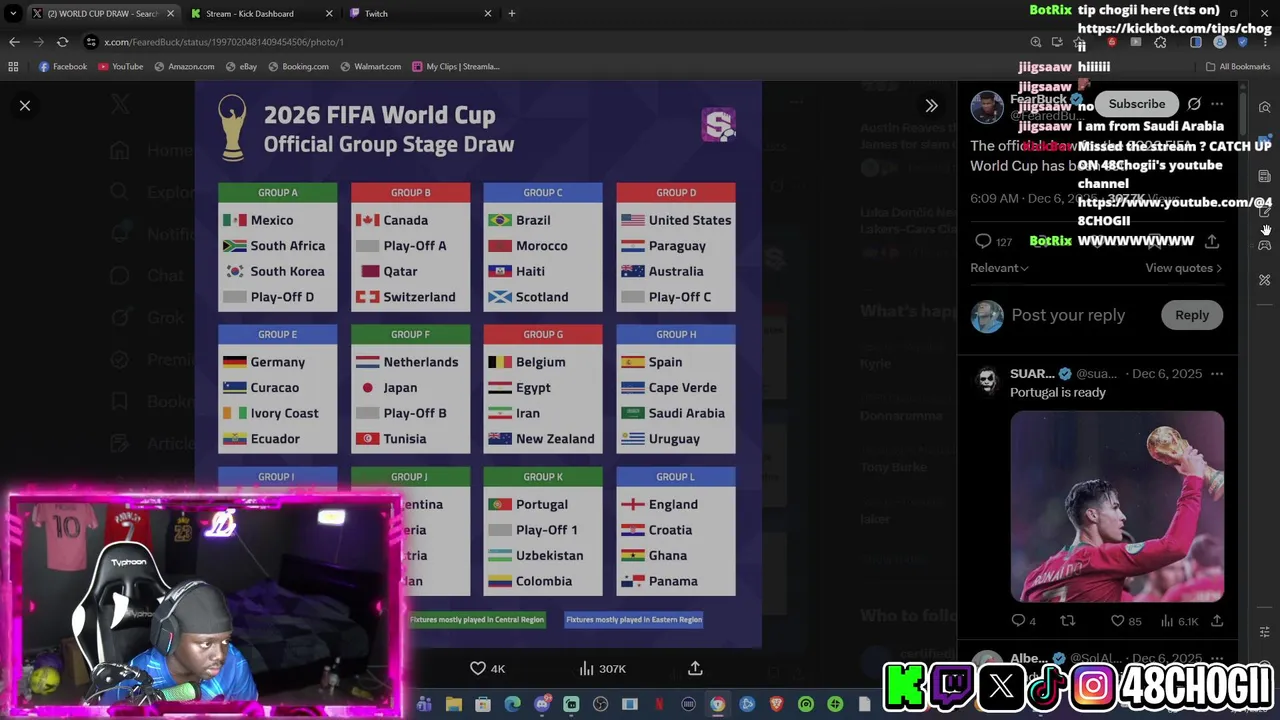Open the YouTube bookmark
The height and width of the screenshot is (720, 1280).
pyautogui.click(x=119, y=66)
